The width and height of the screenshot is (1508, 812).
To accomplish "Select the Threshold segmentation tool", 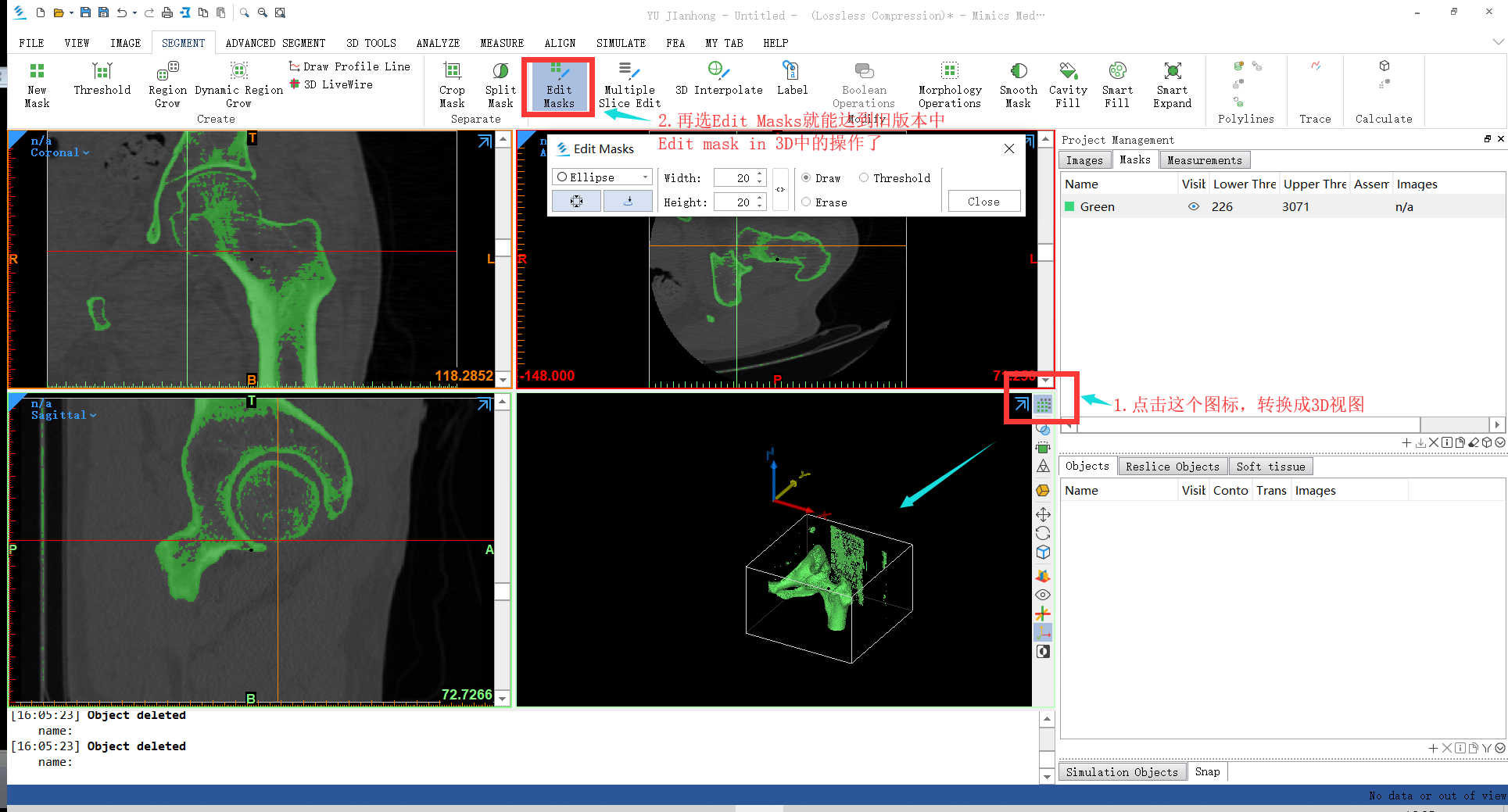I will [102, 79].
